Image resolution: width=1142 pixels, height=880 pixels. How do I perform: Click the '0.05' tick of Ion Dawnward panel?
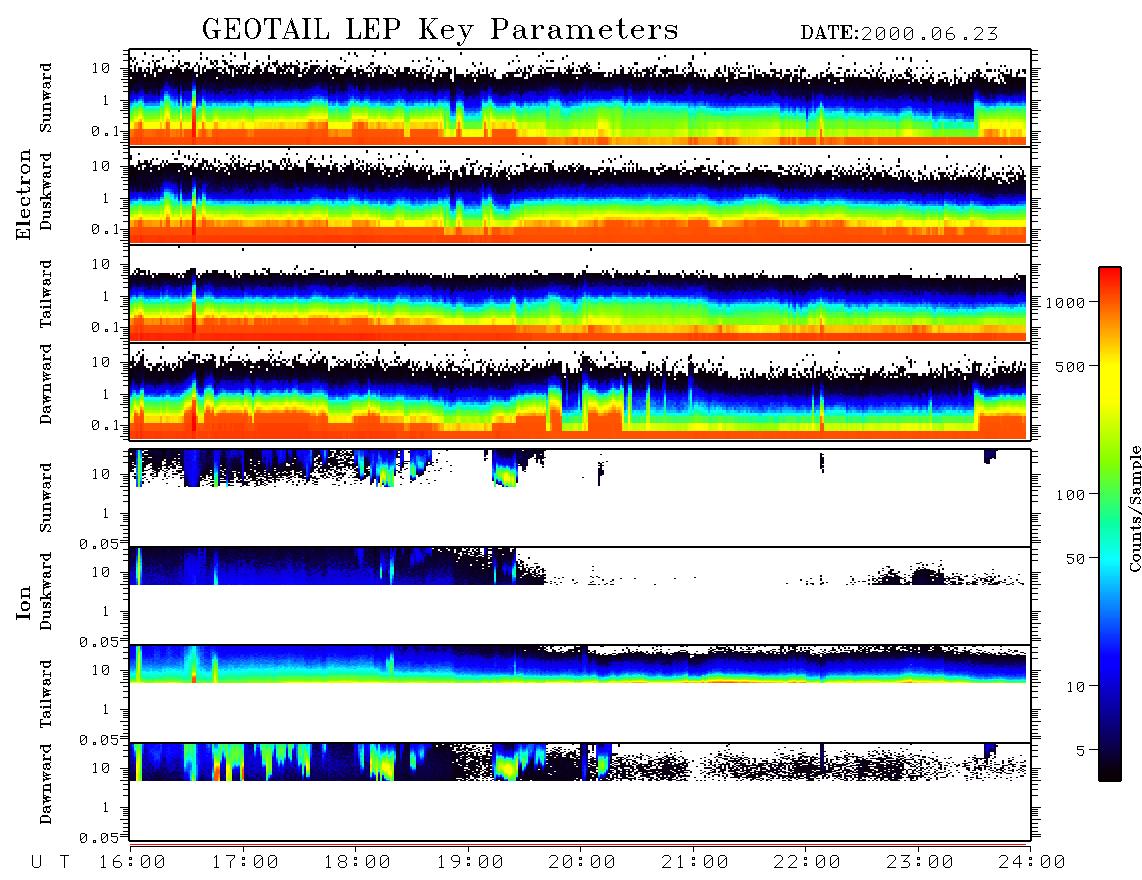99,838
